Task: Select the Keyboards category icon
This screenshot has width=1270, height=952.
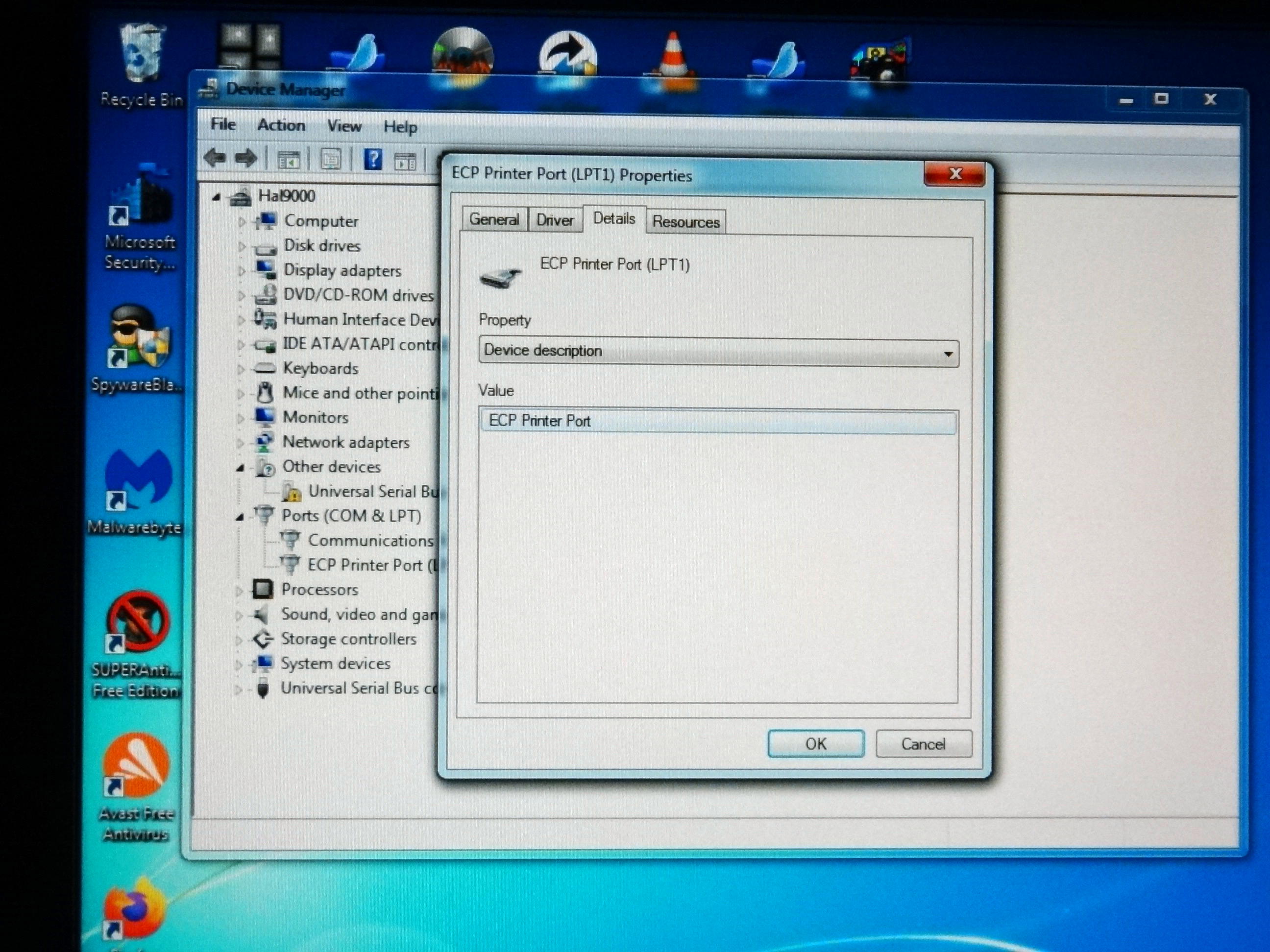Action: (x=265, y=368)
